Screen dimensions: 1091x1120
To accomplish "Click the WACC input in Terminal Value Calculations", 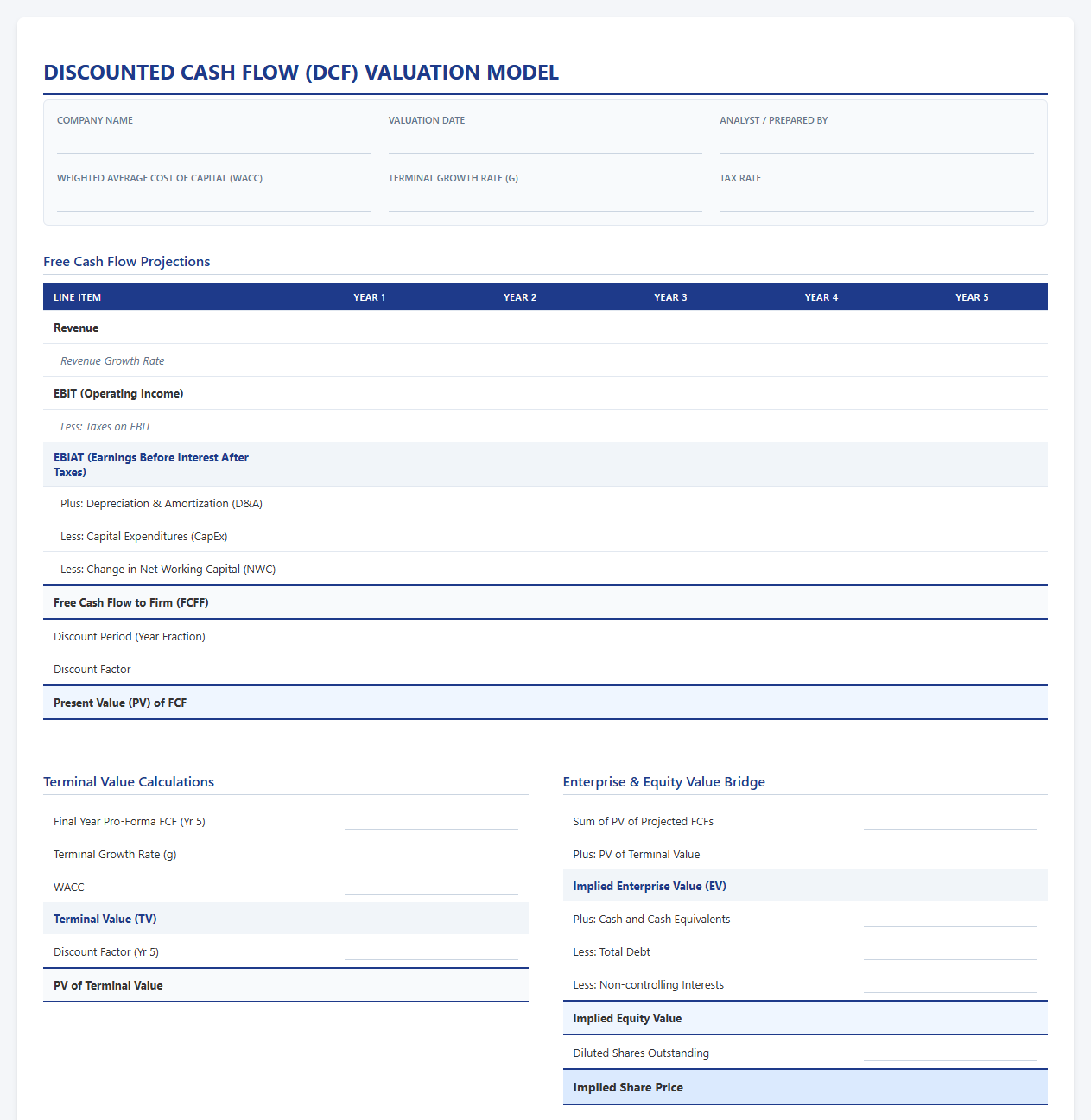I will point(431,887).
